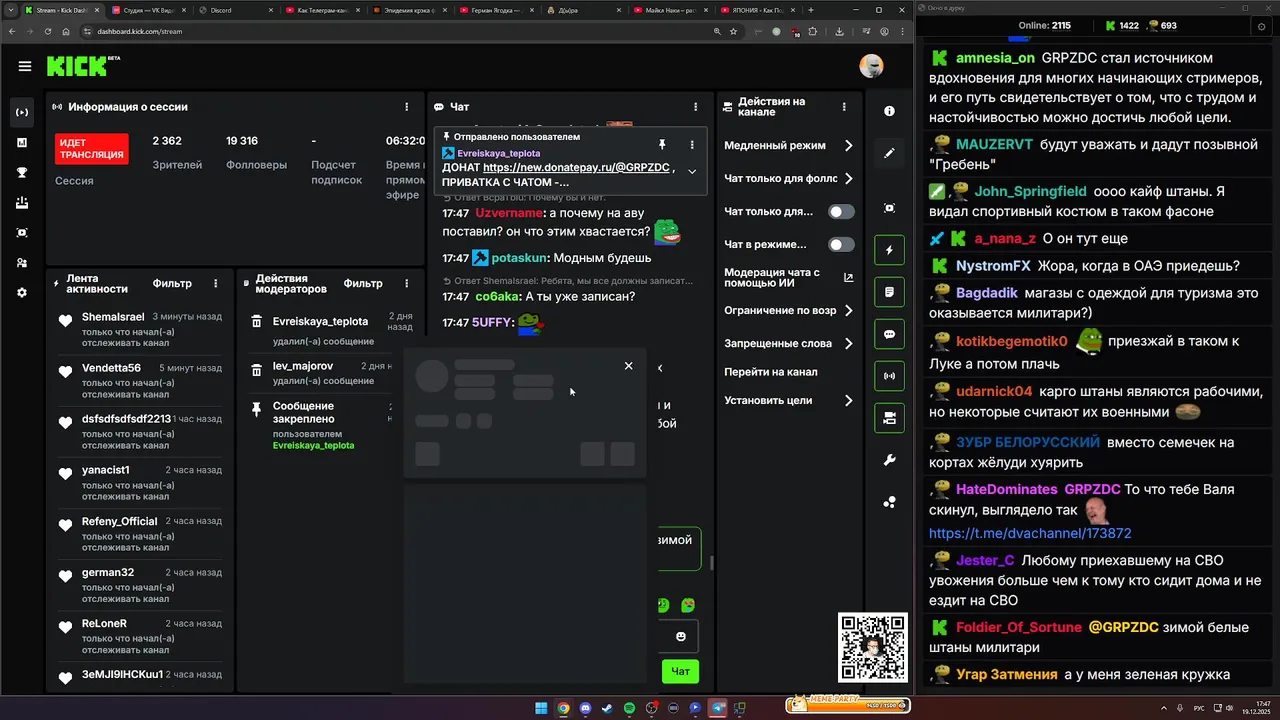Open the community users icon in the left sidebar

tap(22, 263)
